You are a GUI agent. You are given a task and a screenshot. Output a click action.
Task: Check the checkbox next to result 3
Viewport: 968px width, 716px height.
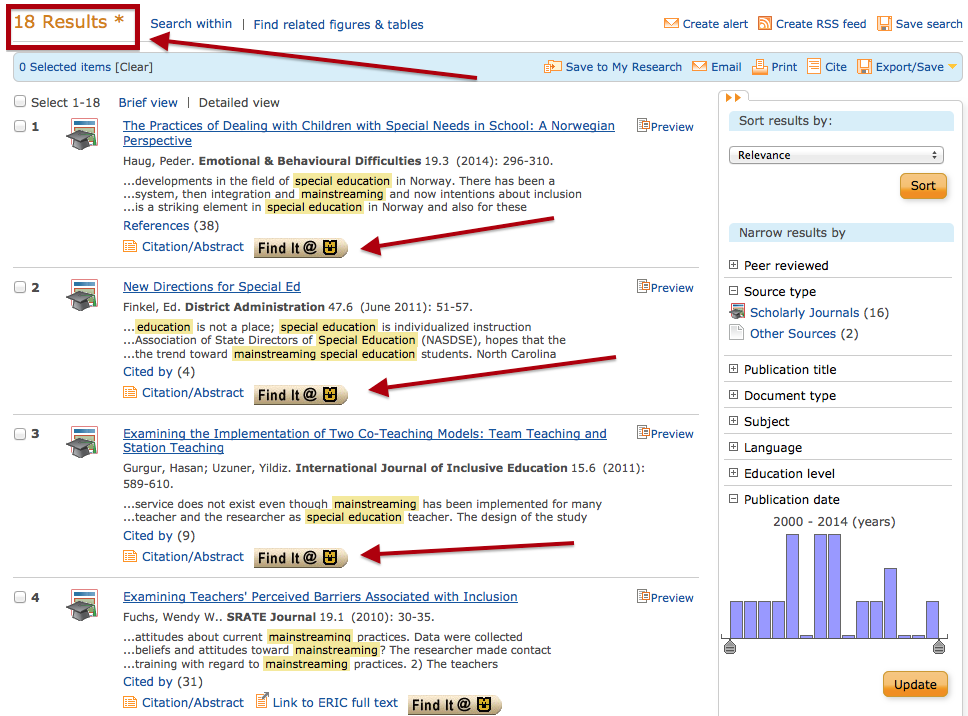pos(20,436)
